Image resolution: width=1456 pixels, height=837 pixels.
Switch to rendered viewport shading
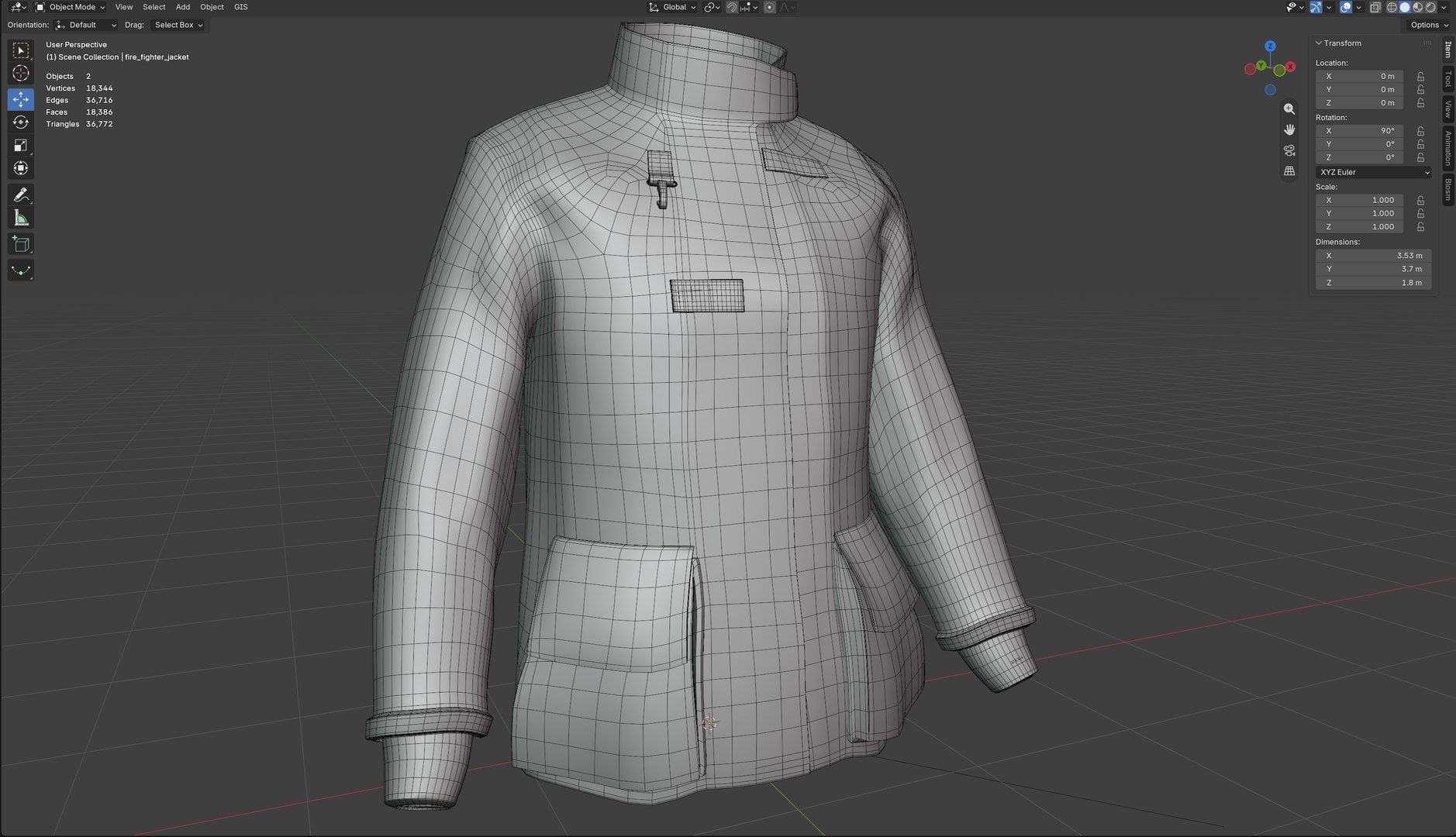[1431, 7]
